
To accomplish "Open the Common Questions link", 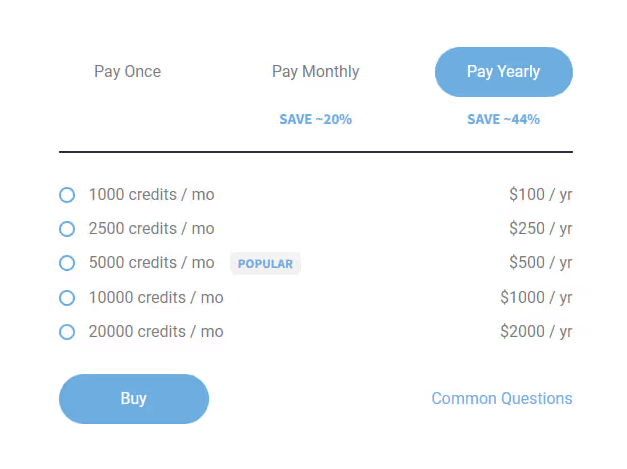I will (x=501, y=399).
